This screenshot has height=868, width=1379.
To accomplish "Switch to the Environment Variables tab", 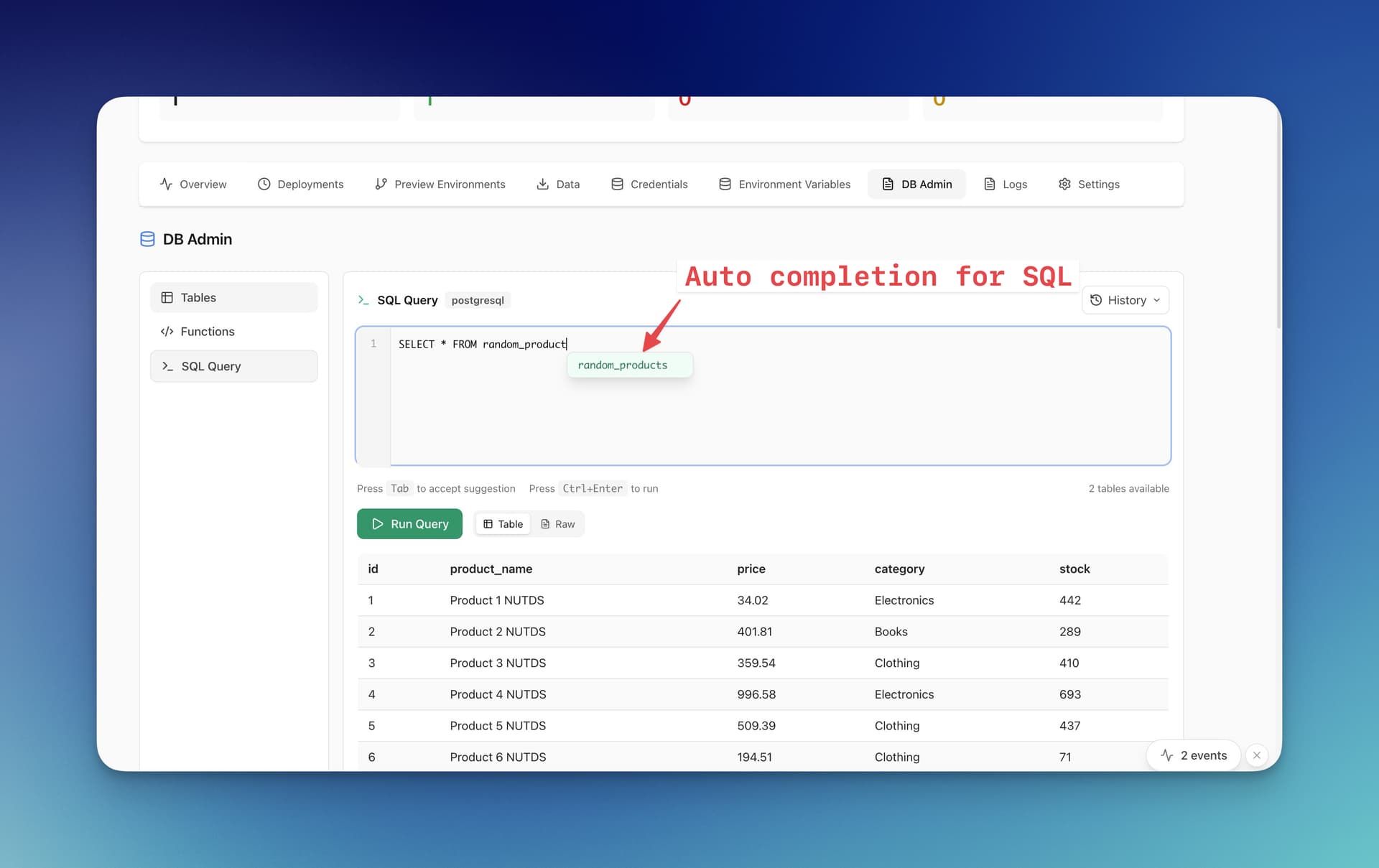I will 784,184.
